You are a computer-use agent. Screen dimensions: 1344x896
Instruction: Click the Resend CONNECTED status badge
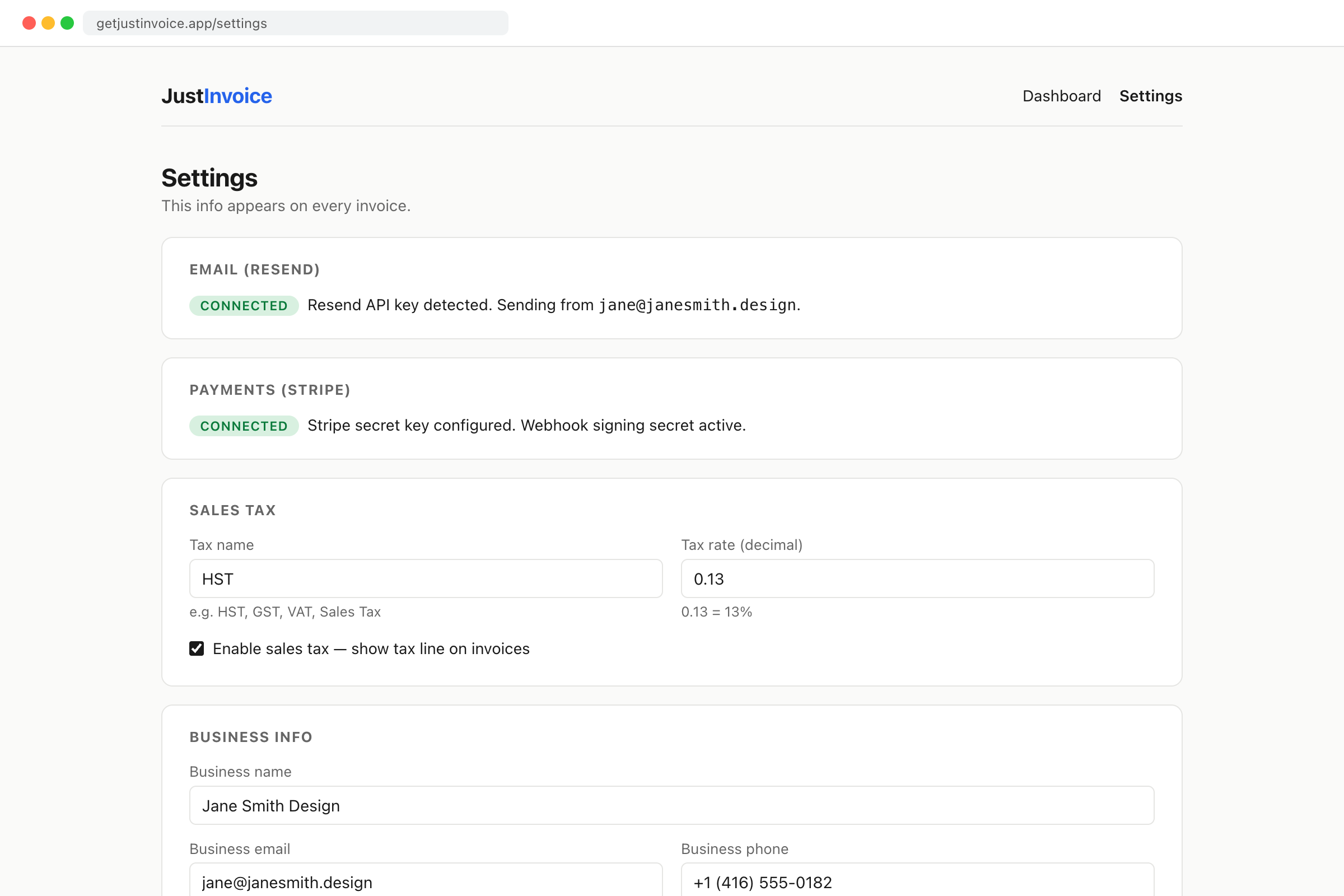(244, 306)
